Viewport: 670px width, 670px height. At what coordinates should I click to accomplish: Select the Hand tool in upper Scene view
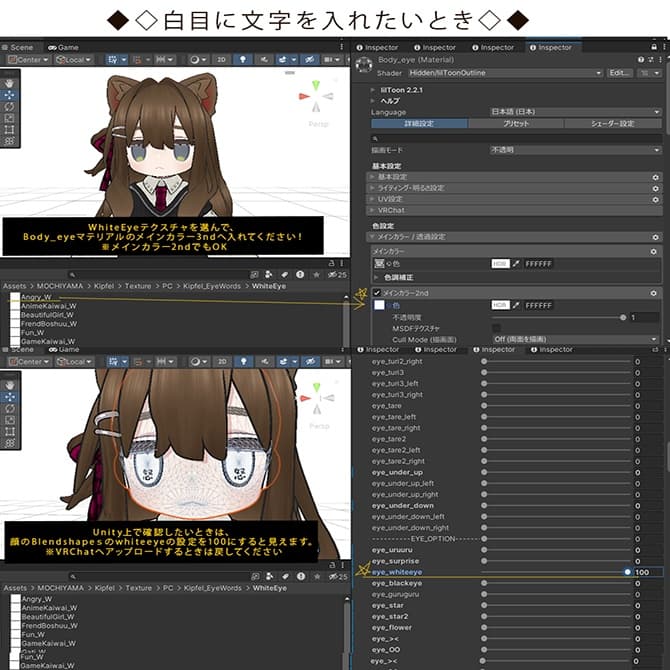tap(9, 84)
